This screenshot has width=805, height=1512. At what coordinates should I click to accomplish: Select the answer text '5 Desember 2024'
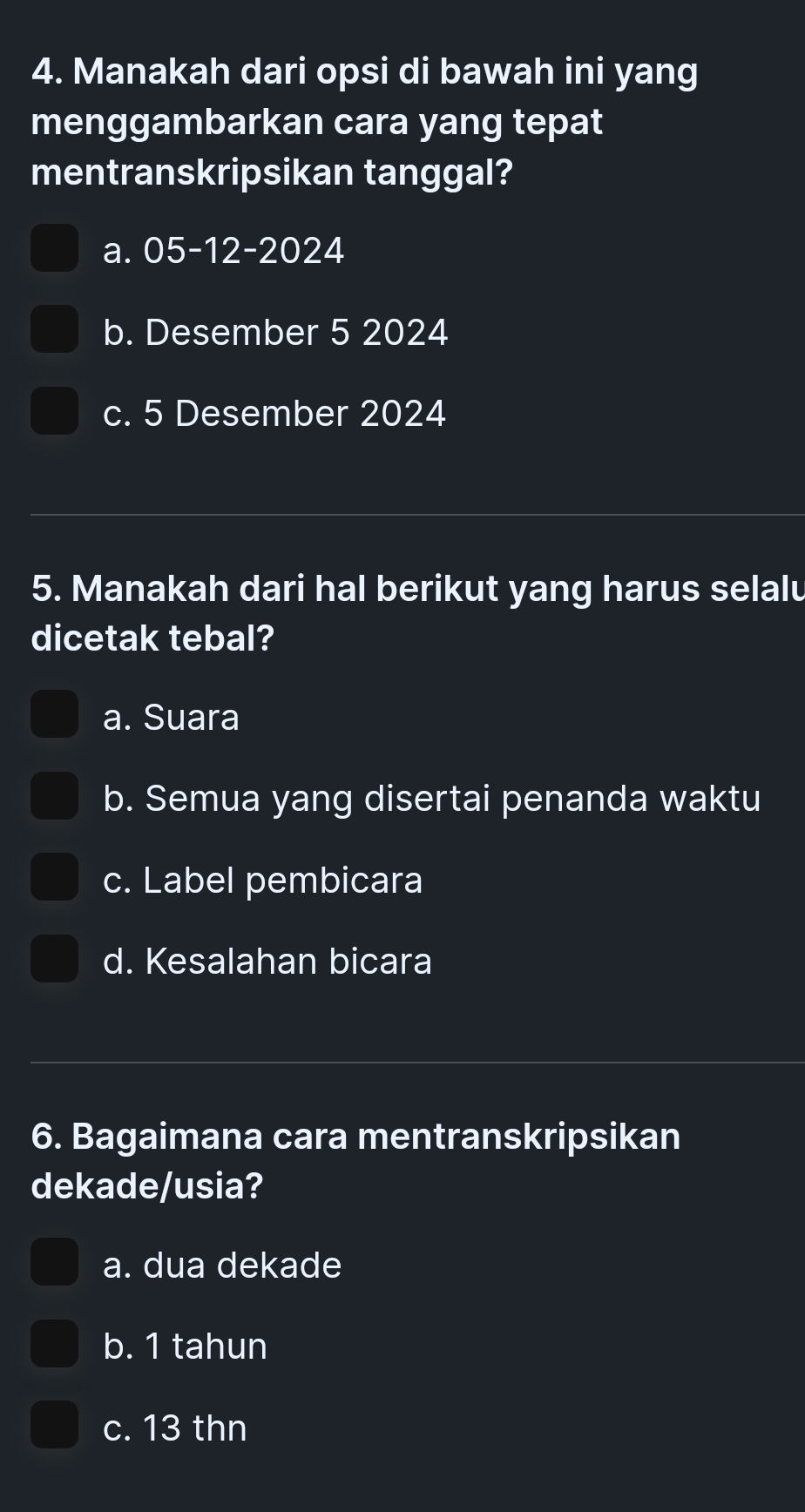coord(274,413)
